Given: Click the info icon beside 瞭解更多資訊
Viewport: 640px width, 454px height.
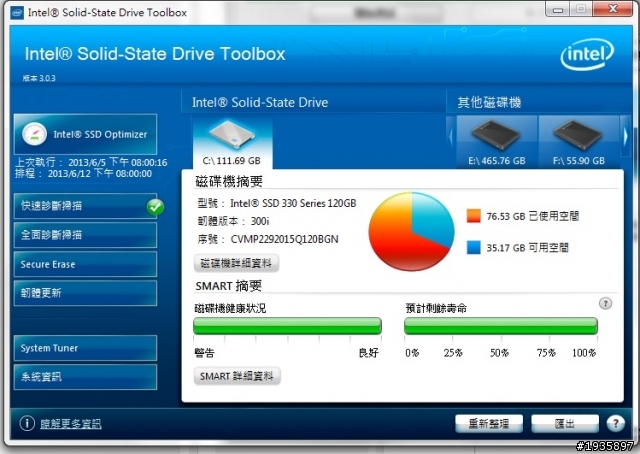Looking at the screenshot, I should (x=27, y=423).
